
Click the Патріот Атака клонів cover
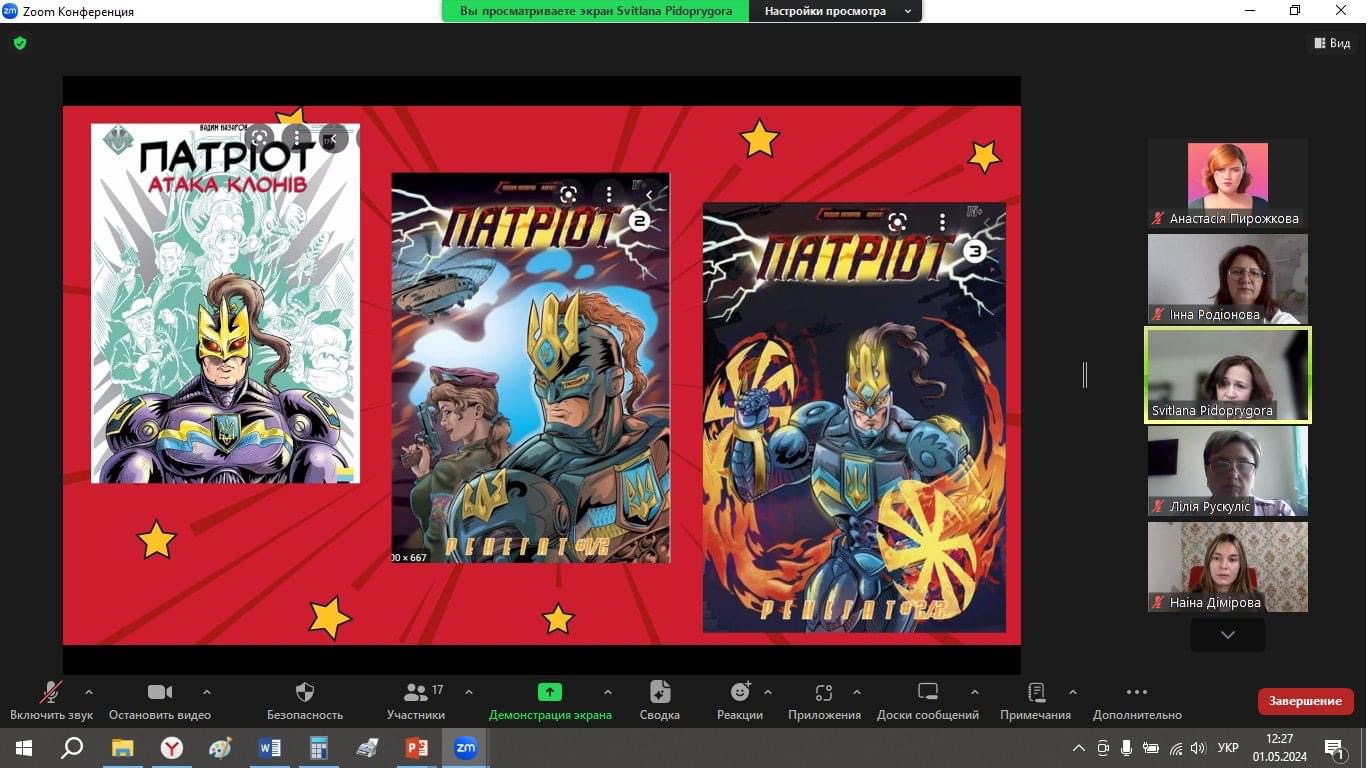click(225, 303)
